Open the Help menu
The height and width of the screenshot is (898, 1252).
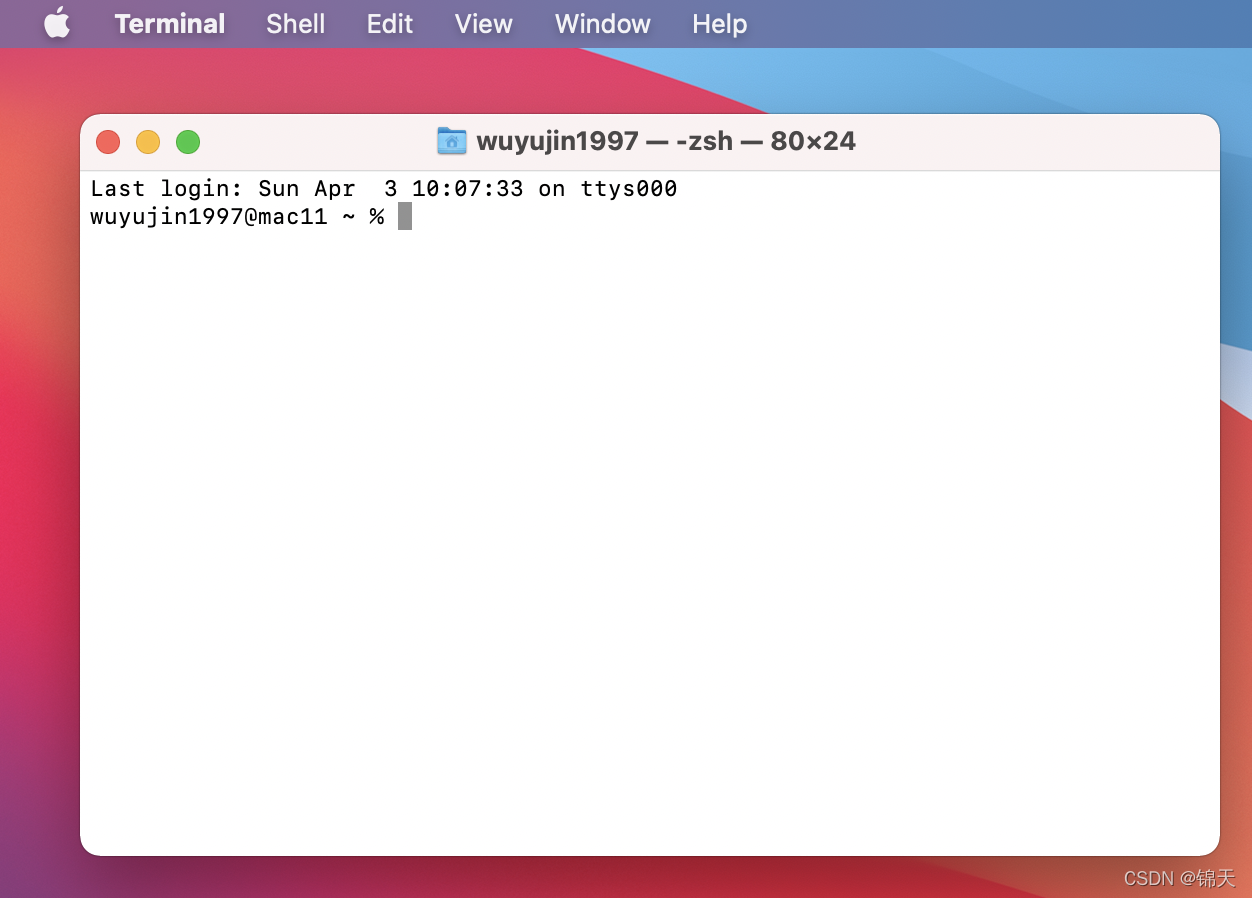tap(720, 24)
